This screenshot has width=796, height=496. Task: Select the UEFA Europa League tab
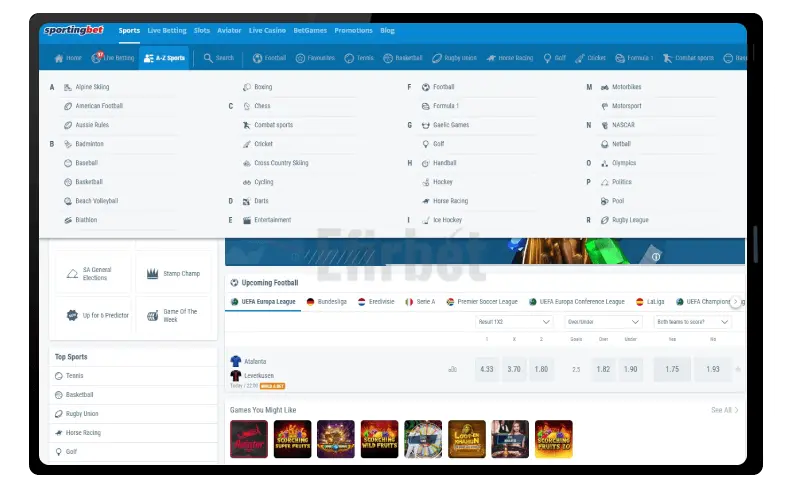(x=263, y=302)
